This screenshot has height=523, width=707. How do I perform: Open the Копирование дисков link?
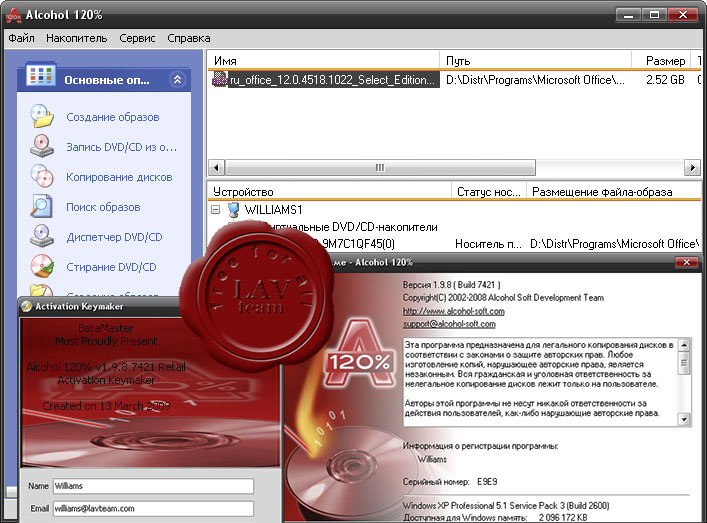(x=119, y=177)
